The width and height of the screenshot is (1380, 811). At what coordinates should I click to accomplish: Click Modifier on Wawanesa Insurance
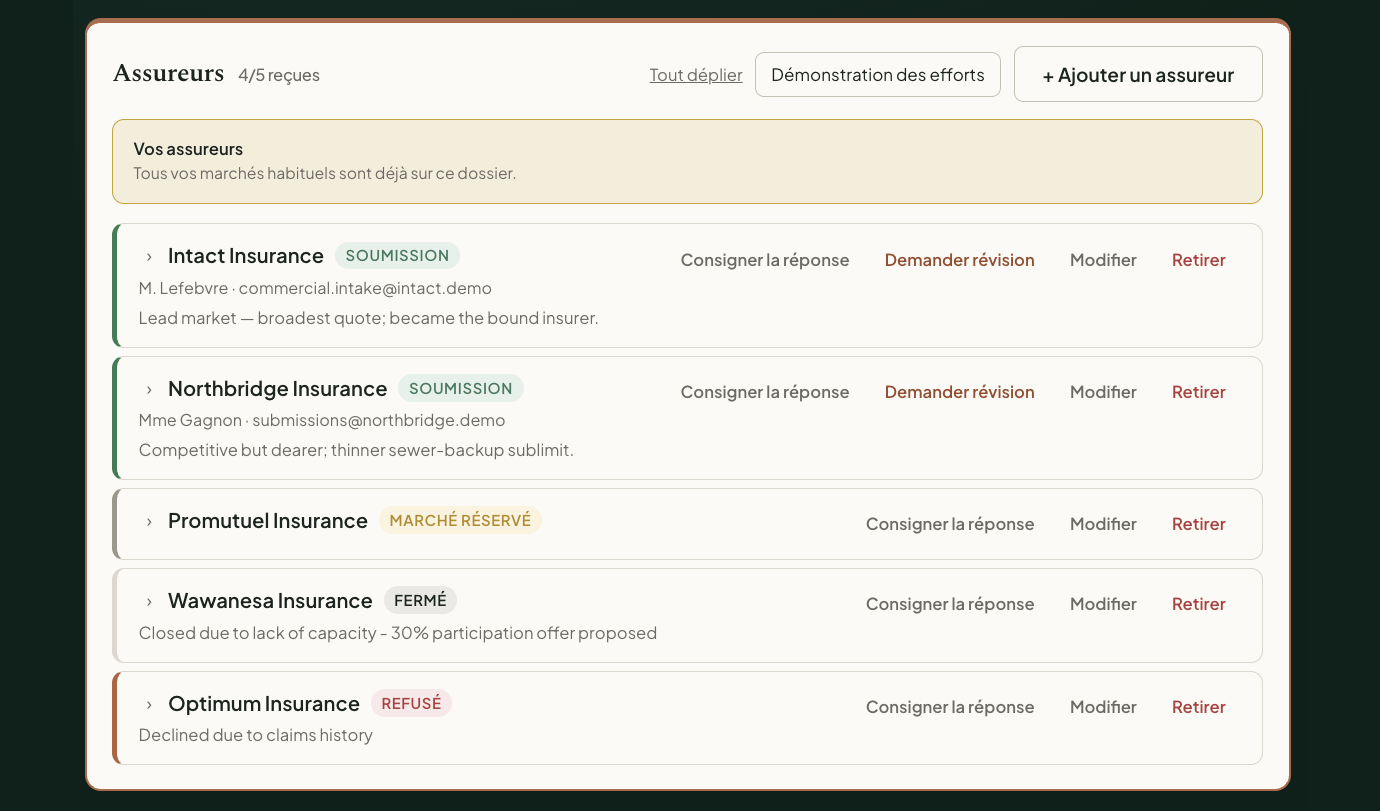pyautogui.click(x=1103, y=604)
